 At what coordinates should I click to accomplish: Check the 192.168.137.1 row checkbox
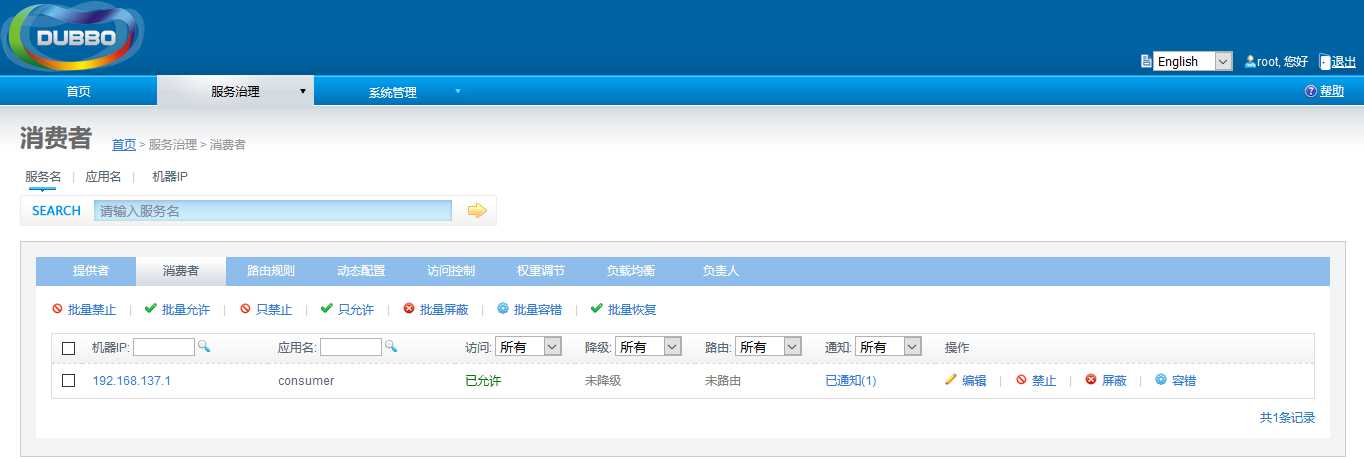click(x=69, y=380)
